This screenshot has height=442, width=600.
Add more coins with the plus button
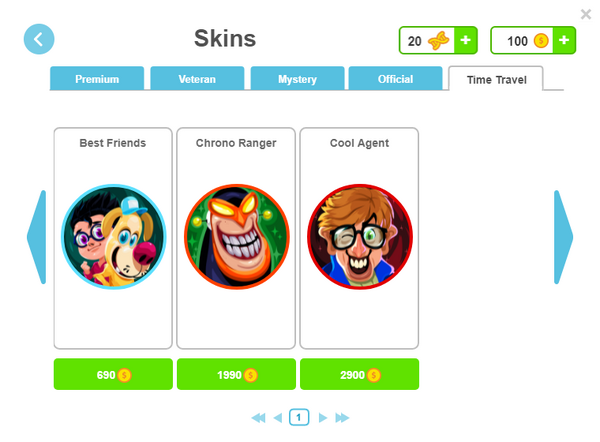[564, 40]
